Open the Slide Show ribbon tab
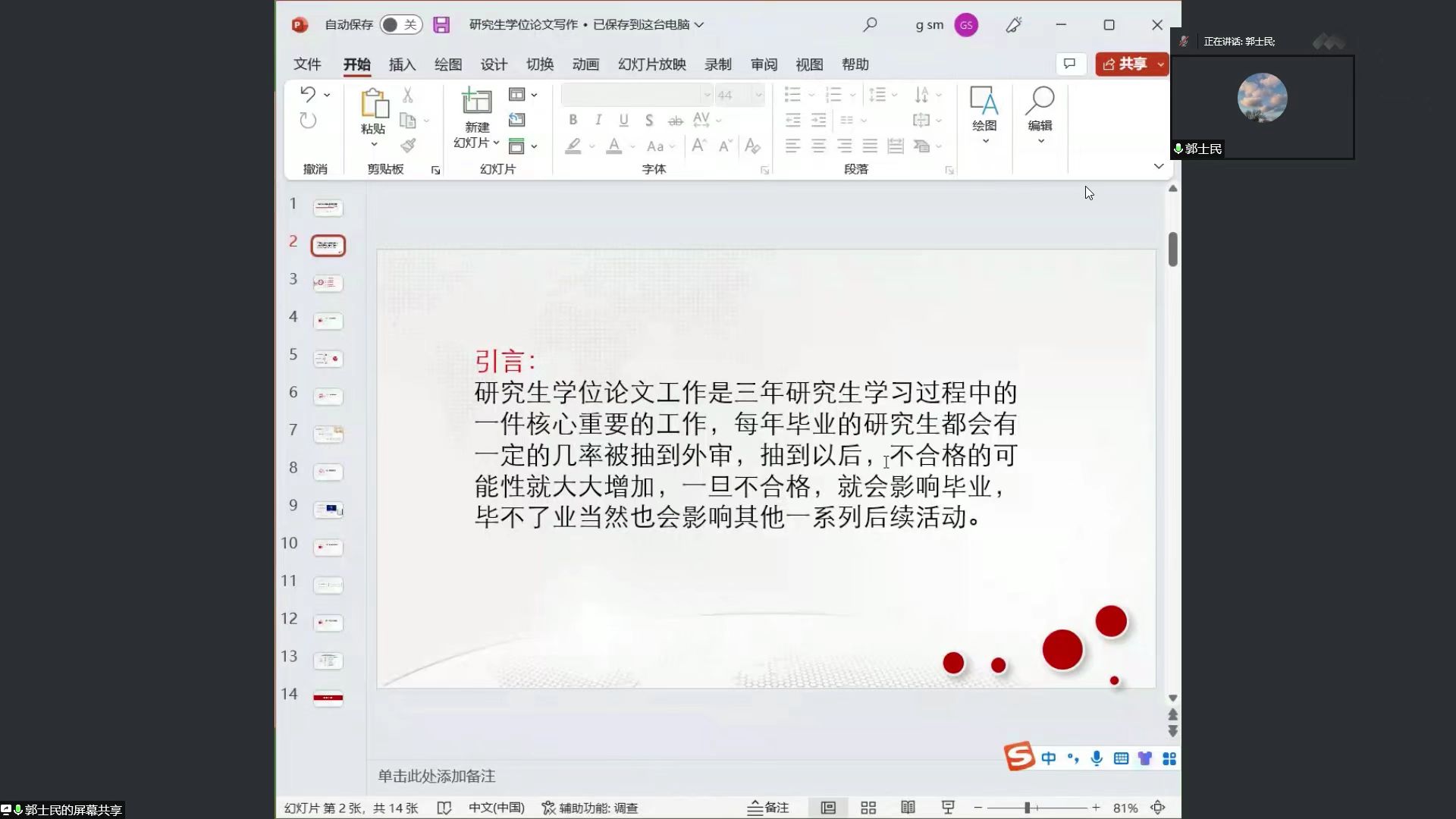 pos(651,64)
